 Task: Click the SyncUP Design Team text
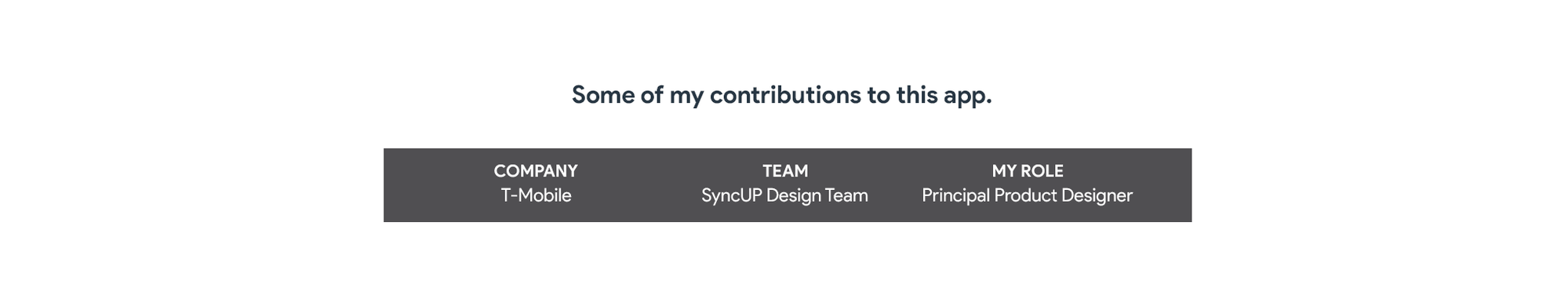[x=784, y=195]
